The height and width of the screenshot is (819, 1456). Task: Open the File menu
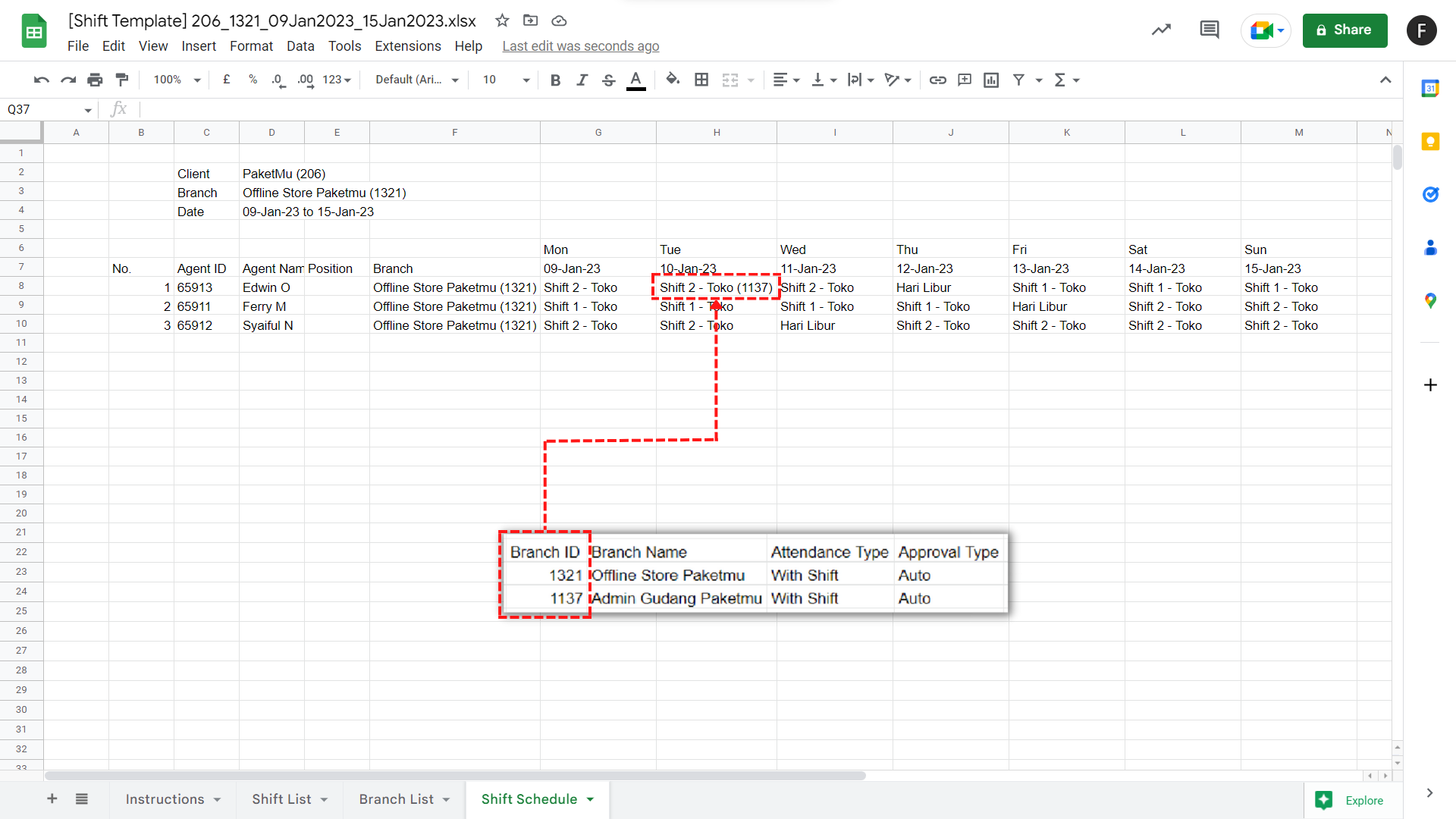[x=78, y=46]
